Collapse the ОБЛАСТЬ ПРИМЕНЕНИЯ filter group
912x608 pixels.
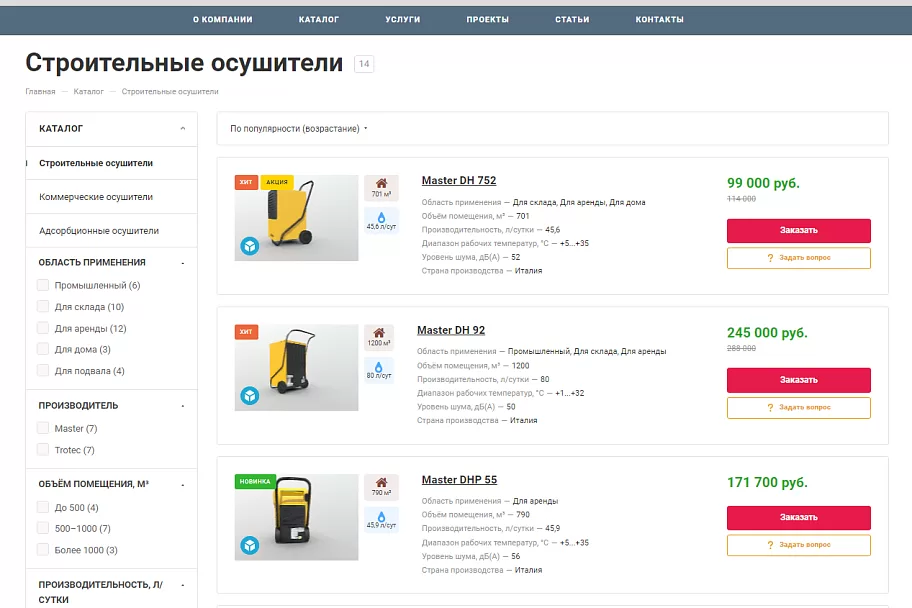(183, 263)
